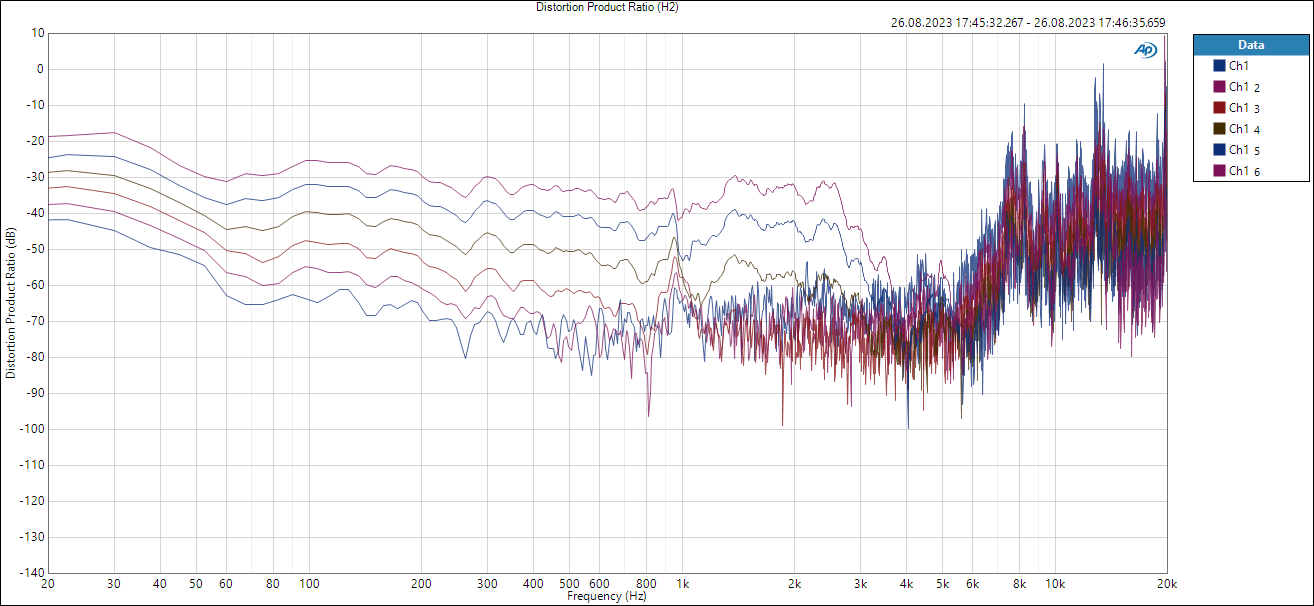Click the 8k tick on the frequency axis

click(1019, 583)
